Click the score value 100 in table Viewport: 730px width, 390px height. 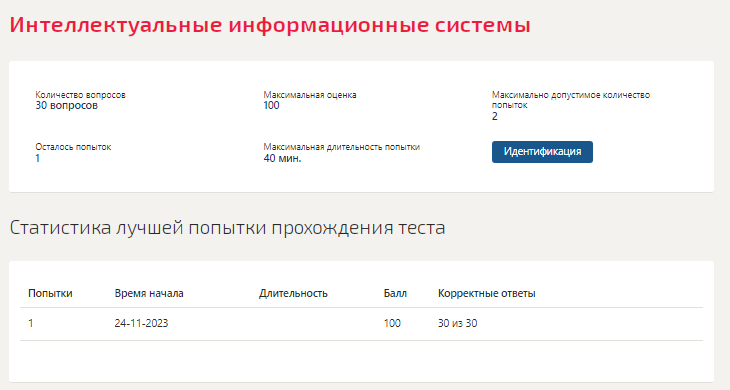pyautogui.click(x=392, y=323)
